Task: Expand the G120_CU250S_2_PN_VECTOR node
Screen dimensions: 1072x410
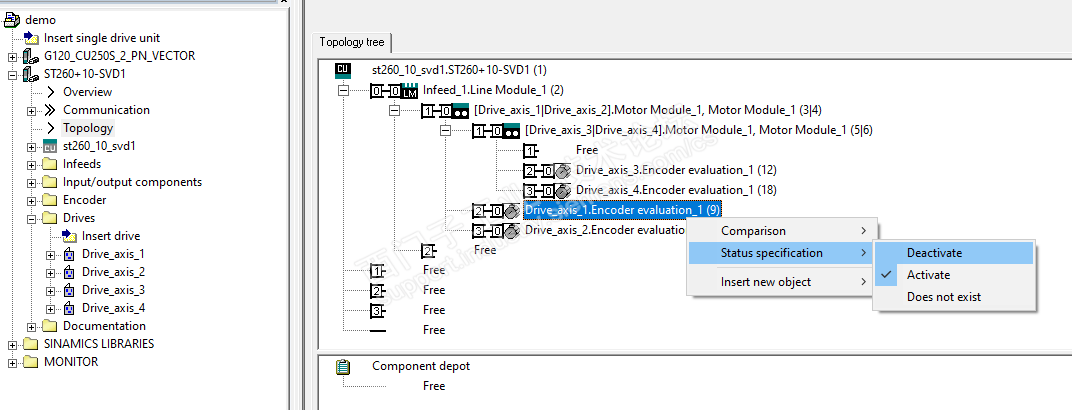Action: (12, 57)
